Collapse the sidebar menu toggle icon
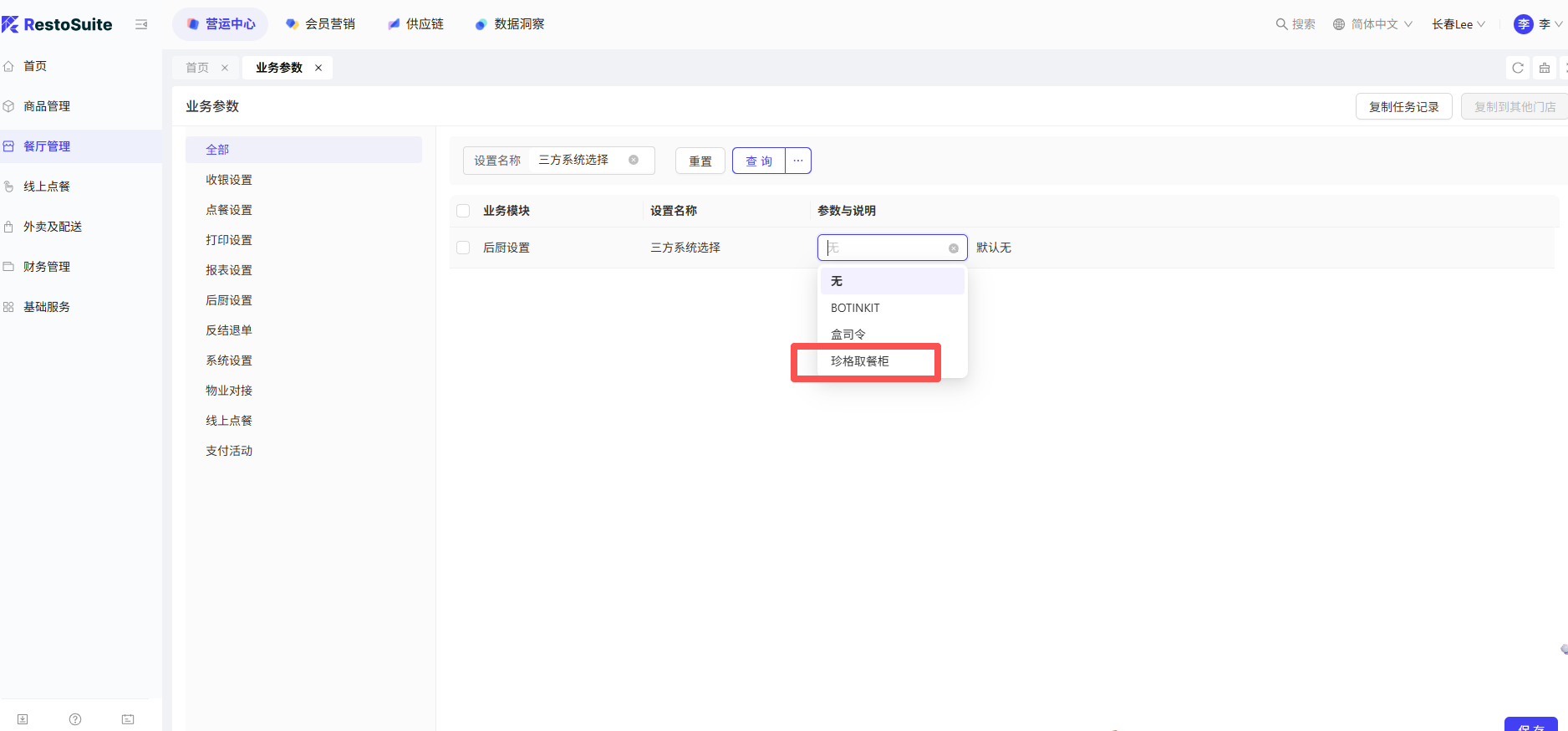Viewport: 1568px width, 731px height. [141, 25]
